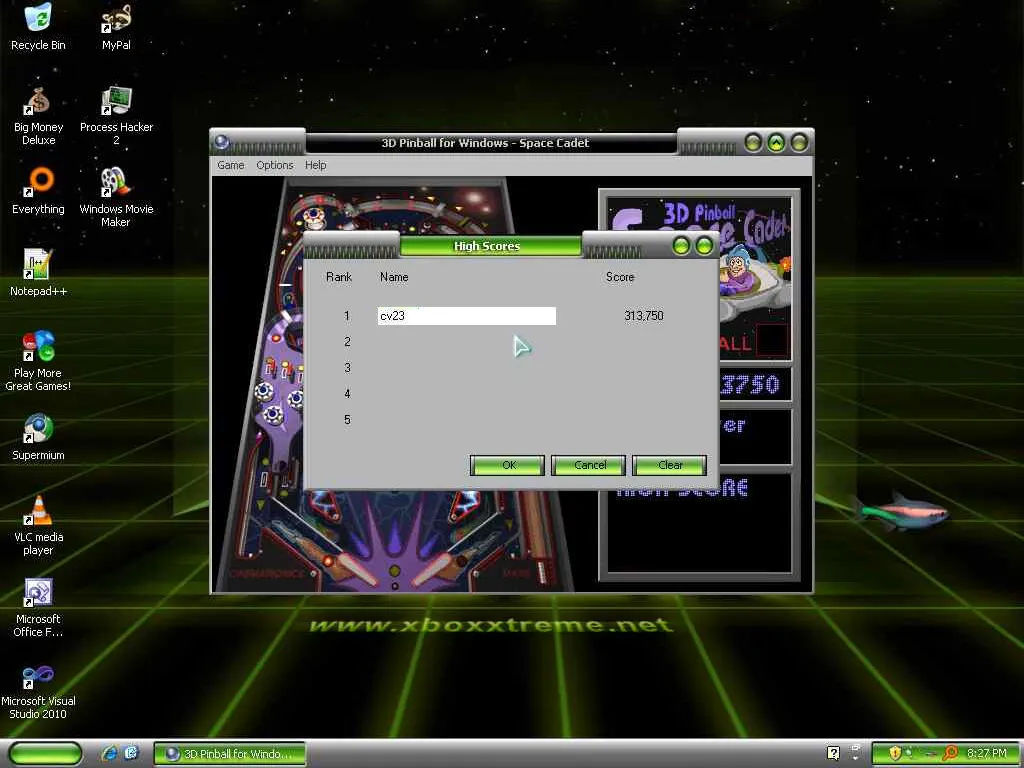
Task: Click the orange magnifier tray icon
Action: click(950, 753)
